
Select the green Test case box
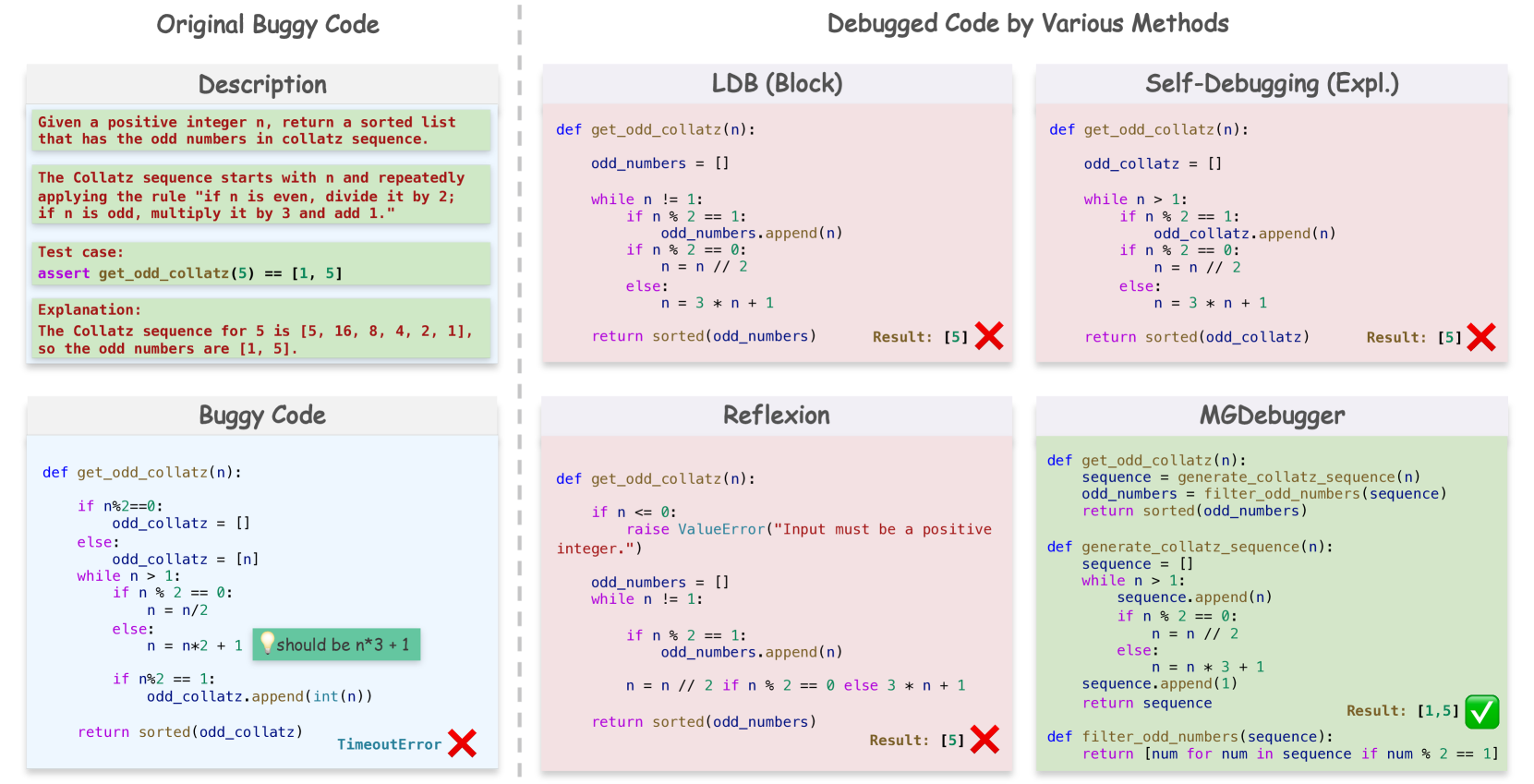pos(262,263)
